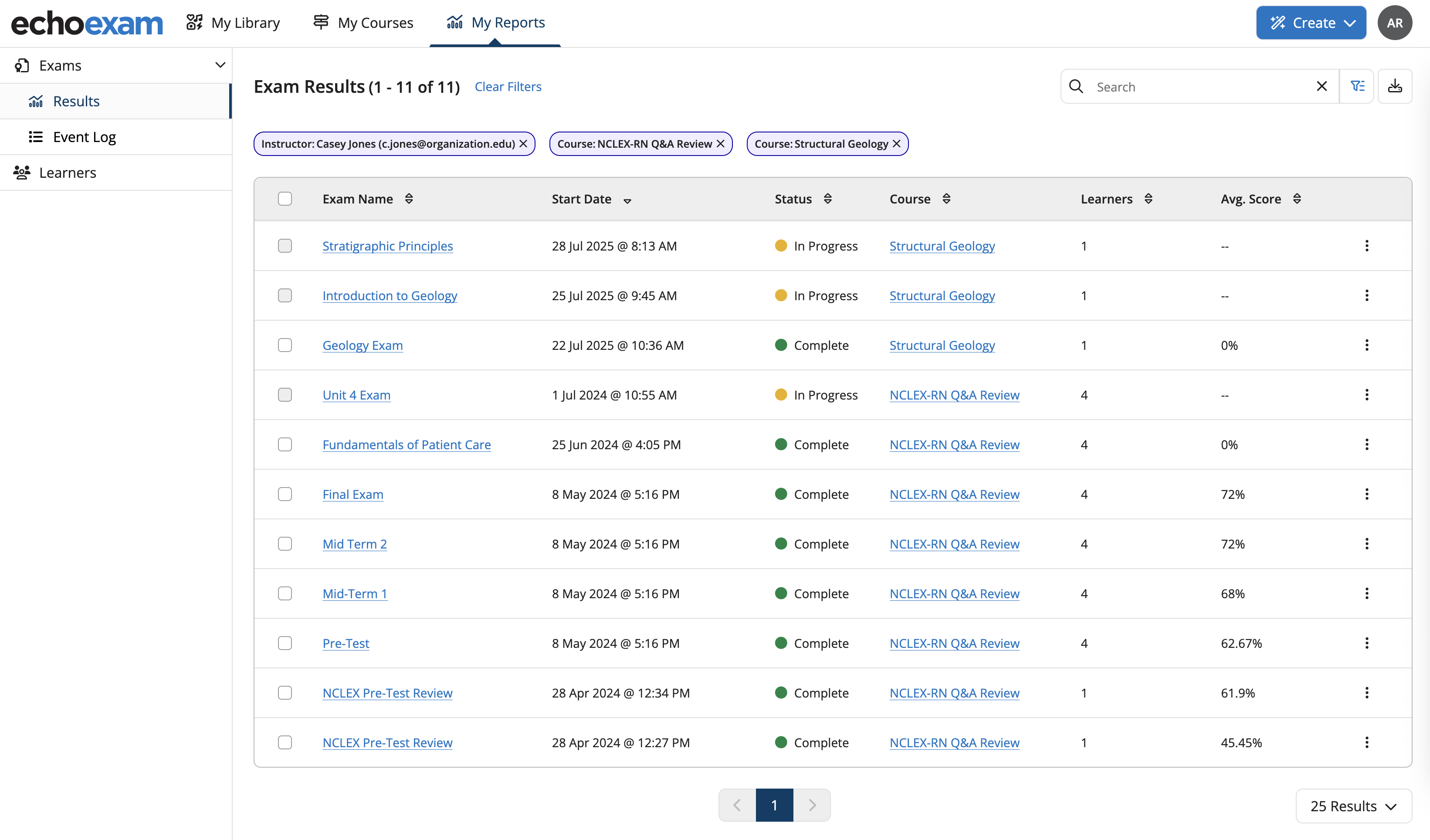This screenshot has width=1430, height=840.
Task: Check the Final Exam row checkbox
Action: point(285,494)
